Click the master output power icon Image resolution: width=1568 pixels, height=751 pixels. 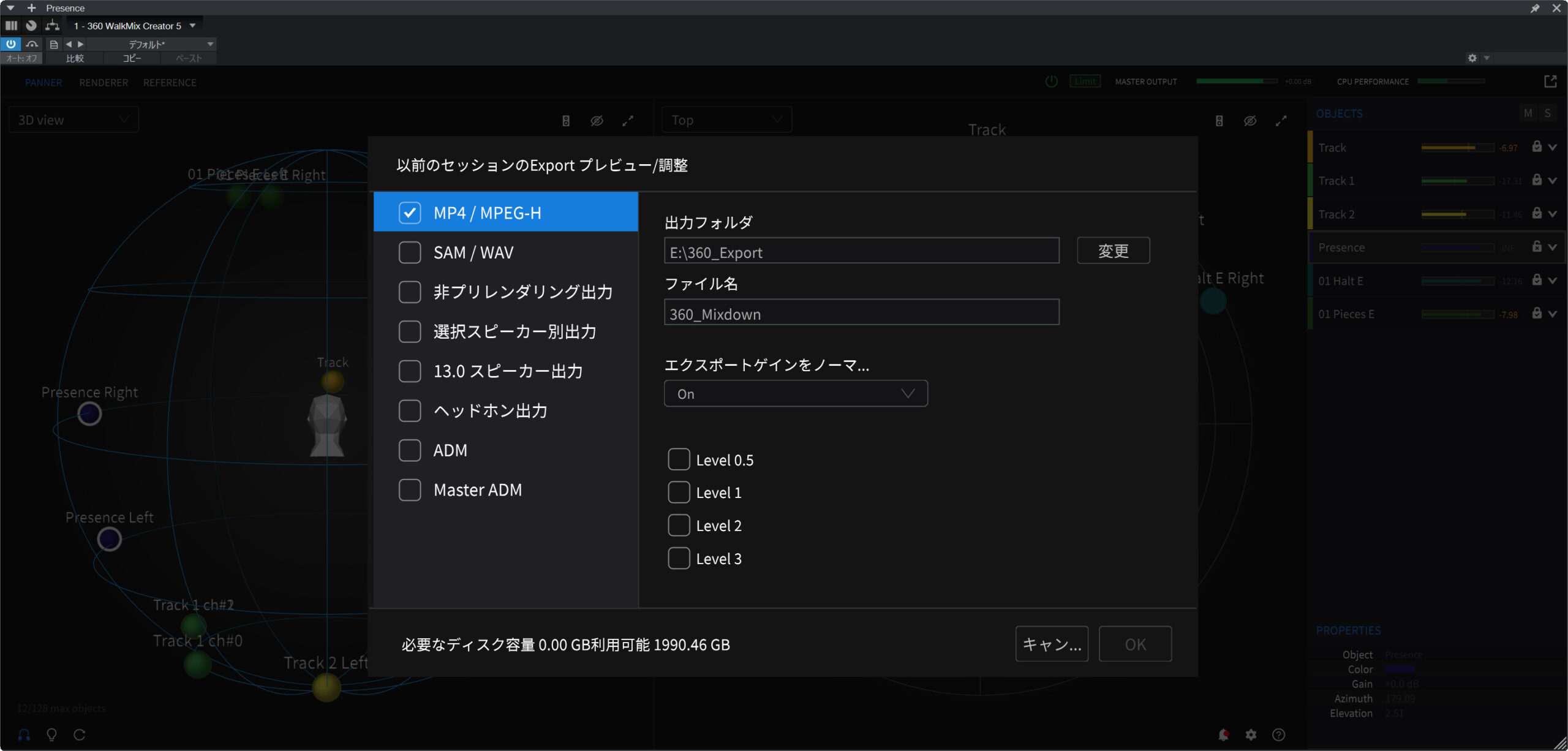[1051, 81]
